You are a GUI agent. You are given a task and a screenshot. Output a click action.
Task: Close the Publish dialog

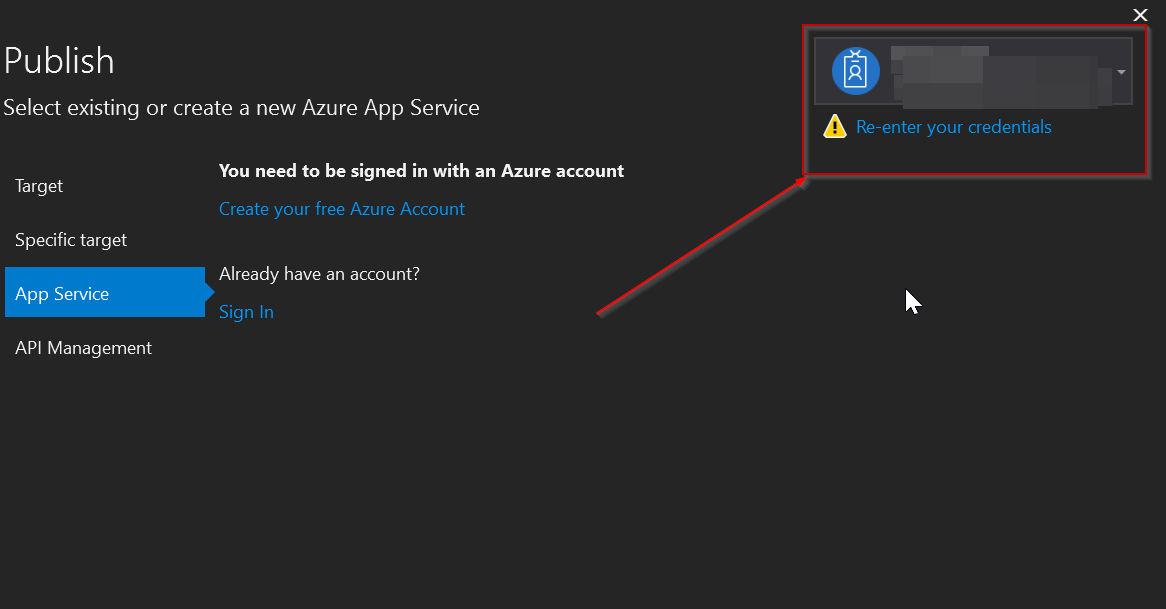click(x=1140, y=15)
